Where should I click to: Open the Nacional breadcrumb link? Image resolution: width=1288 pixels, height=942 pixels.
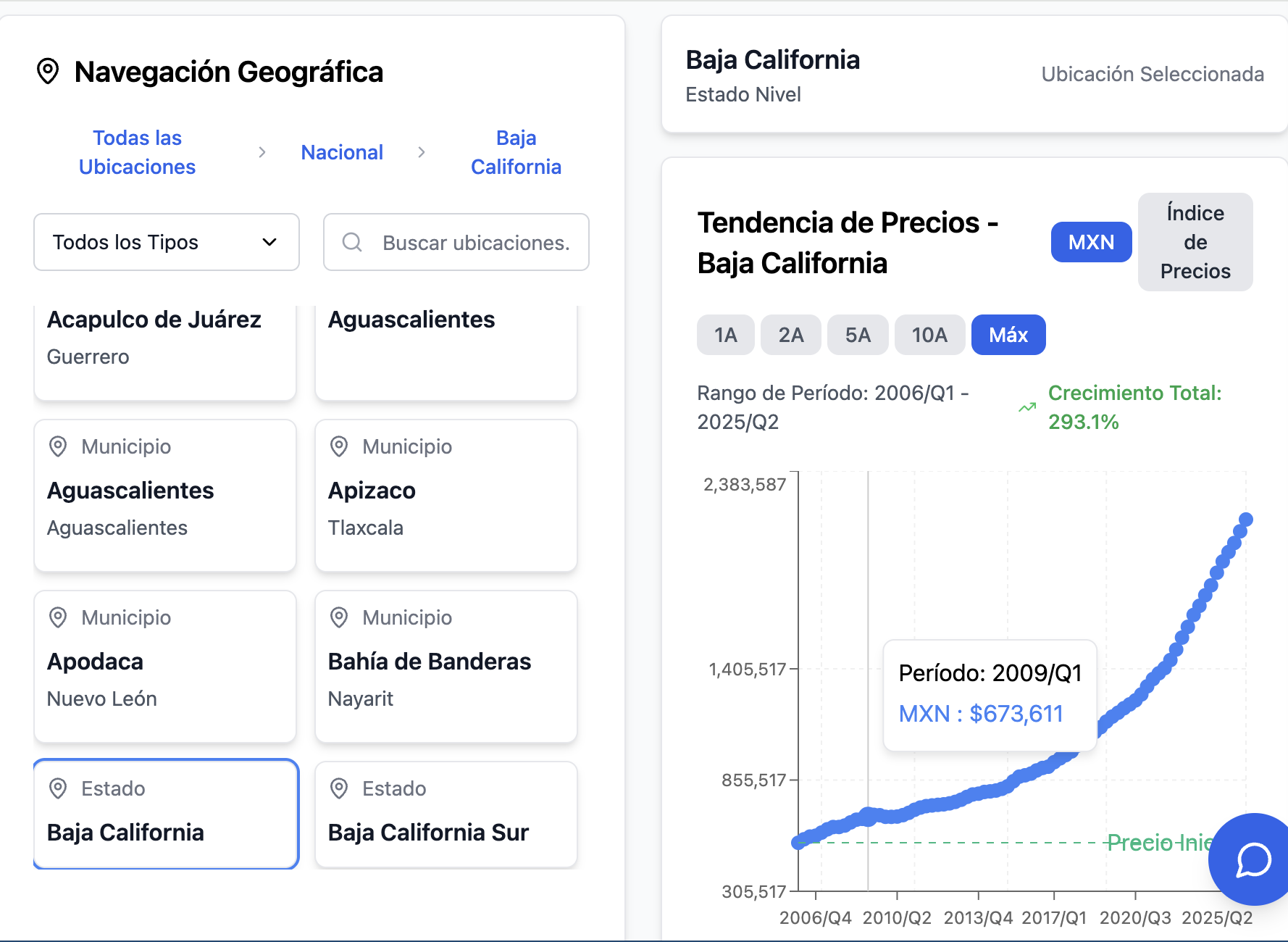click(341, 152)
